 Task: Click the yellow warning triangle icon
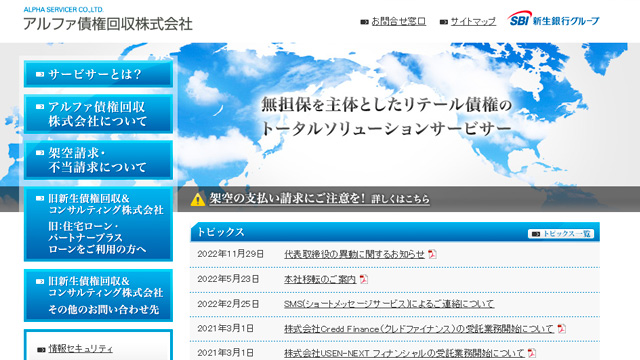click(x=198, y=199)
